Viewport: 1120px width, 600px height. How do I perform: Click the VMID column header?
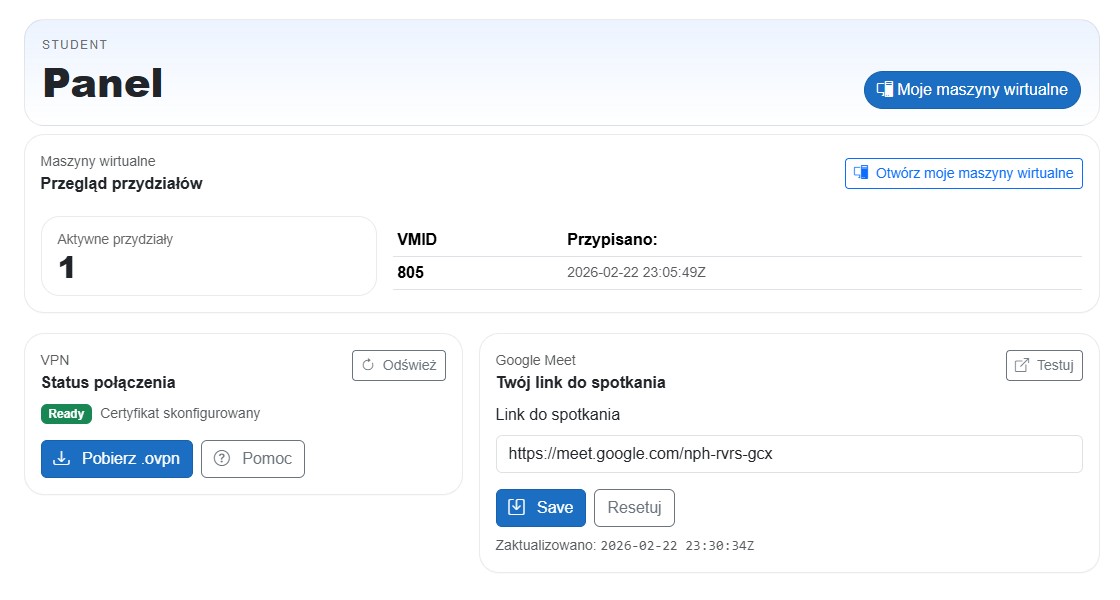pyautogui.click(x=417, y=240)
